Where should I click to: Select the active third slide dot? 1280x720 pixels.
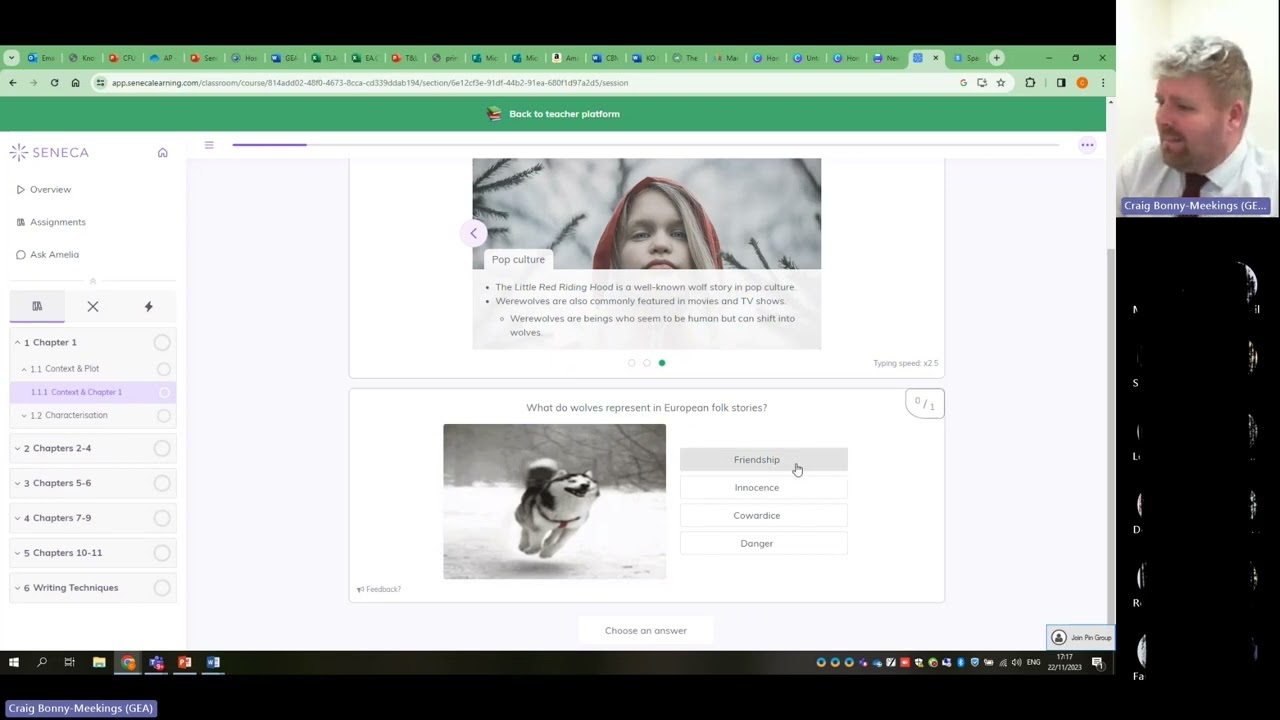click(x=662, y=363)
